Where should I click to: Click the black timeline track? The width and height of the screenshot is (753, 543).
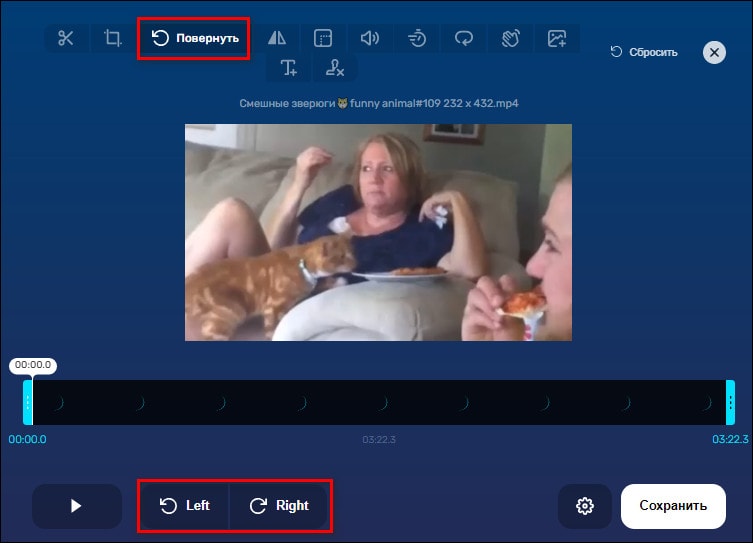[379, 402]
